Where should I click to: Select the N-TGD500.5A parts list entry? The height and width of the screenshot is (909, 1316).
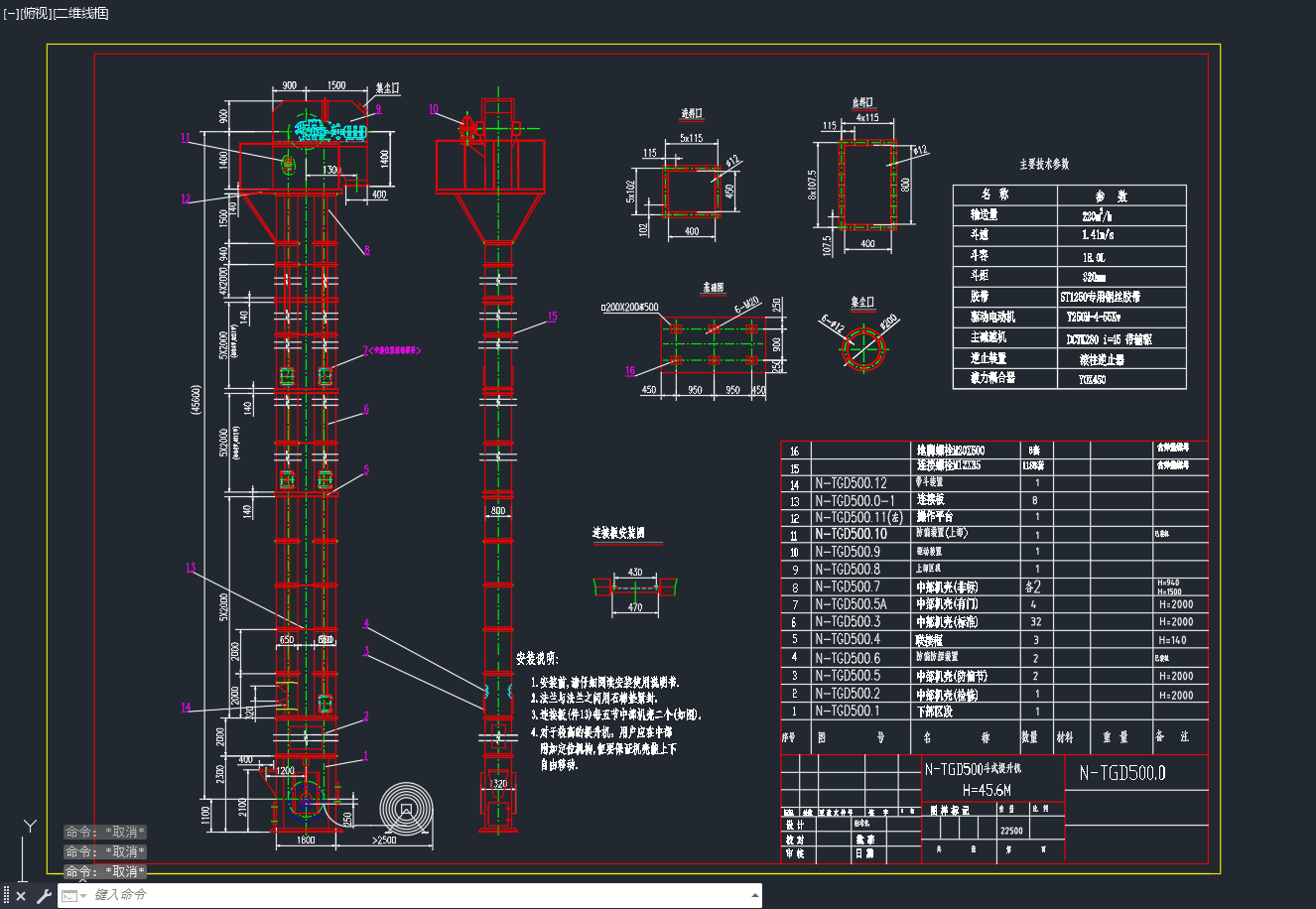[x=851, y=604]
